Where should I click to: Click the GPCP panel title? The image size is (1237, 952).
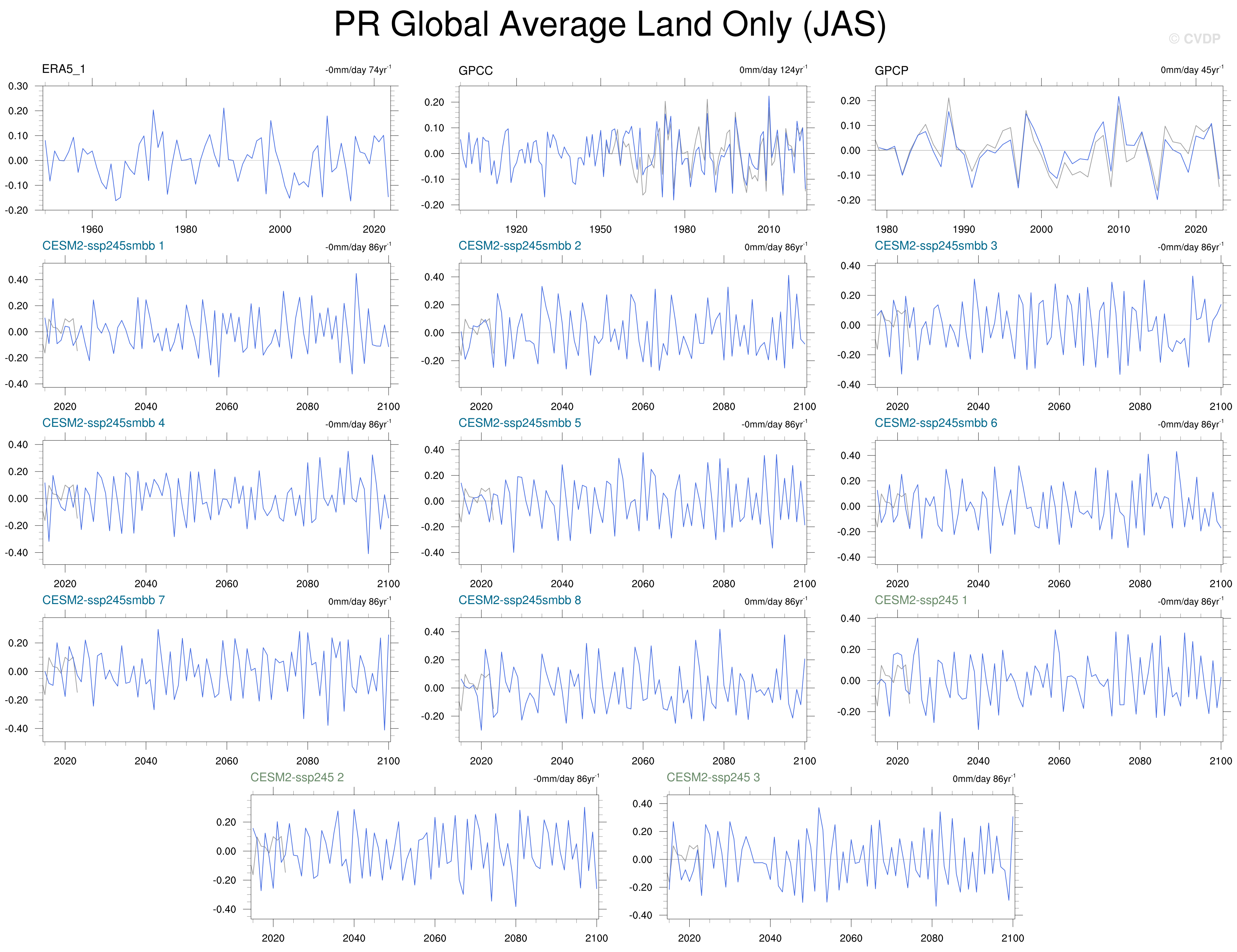click(891, 71)
